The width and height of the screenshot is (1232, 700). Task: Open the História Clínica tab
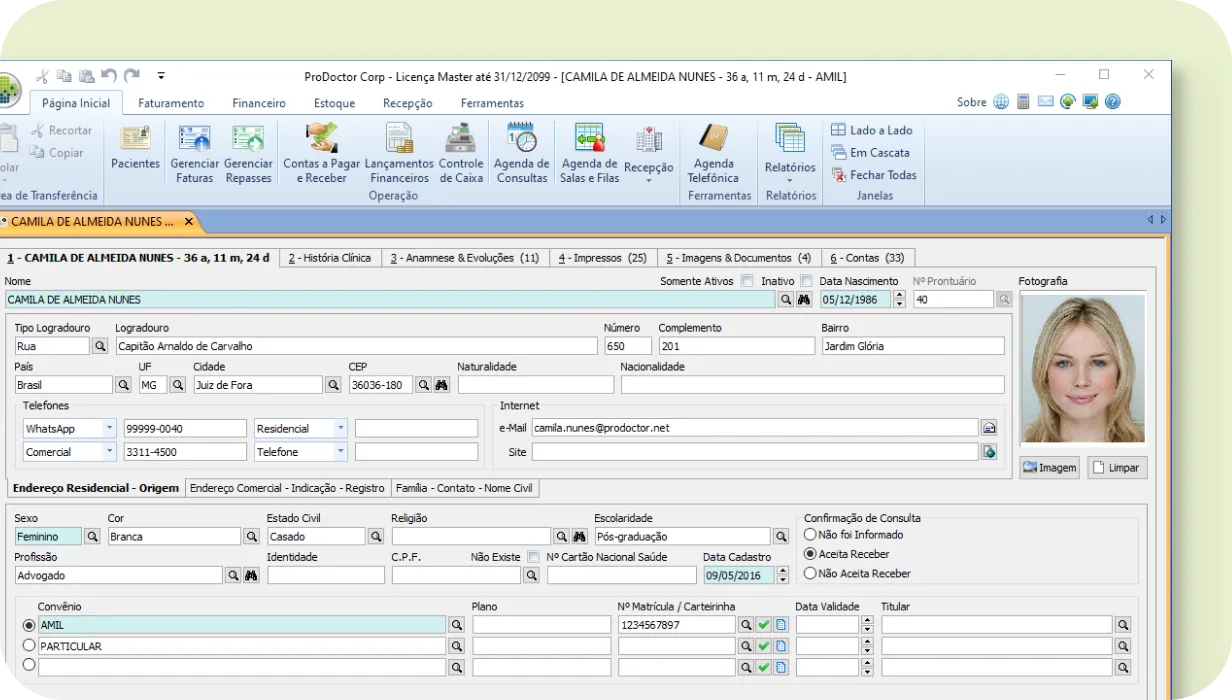tap(329, 258)
